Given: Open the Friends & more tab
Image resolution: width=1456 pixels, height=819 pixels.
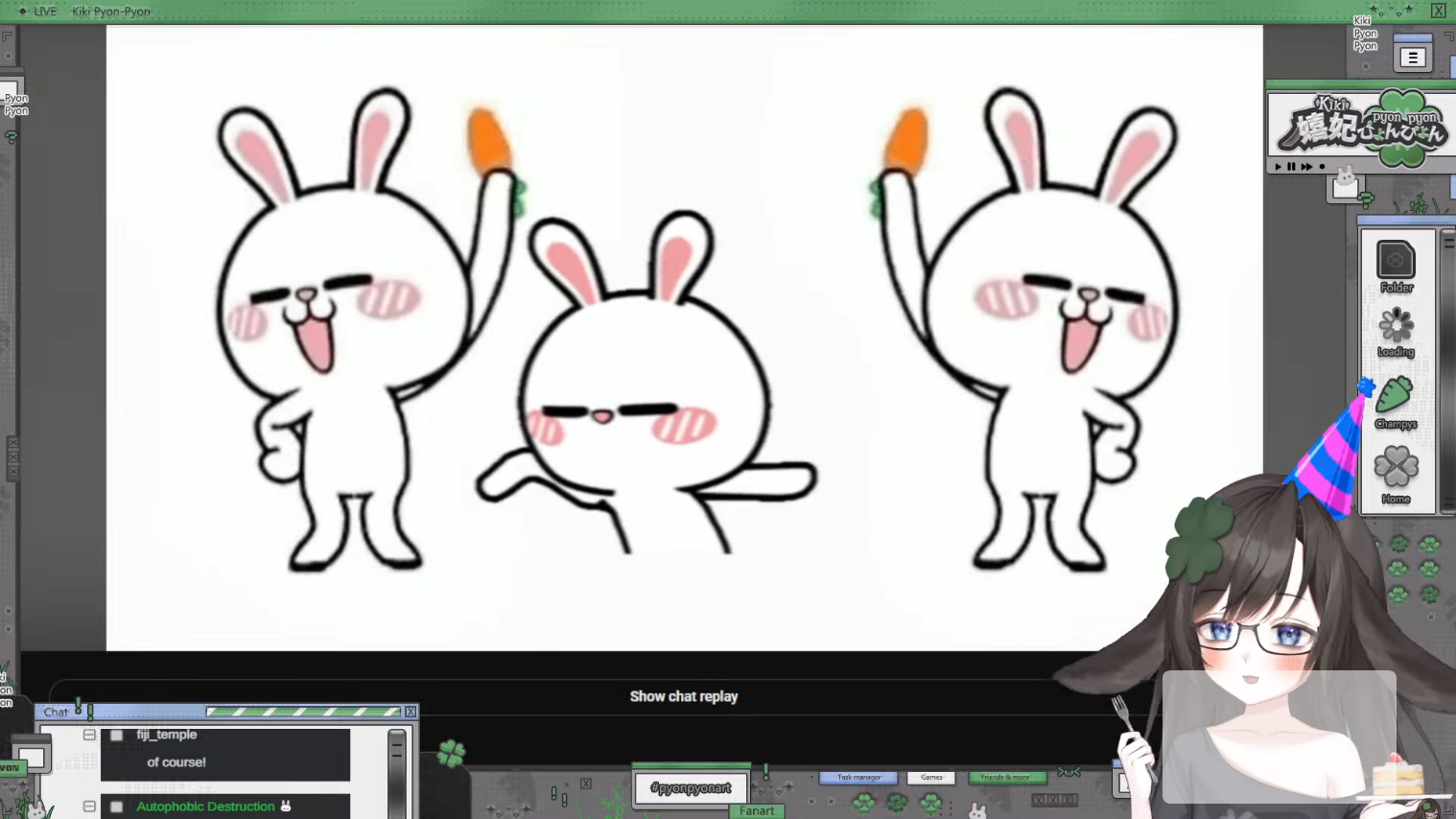Looking at the screenshot, I should click(1006, 778).
